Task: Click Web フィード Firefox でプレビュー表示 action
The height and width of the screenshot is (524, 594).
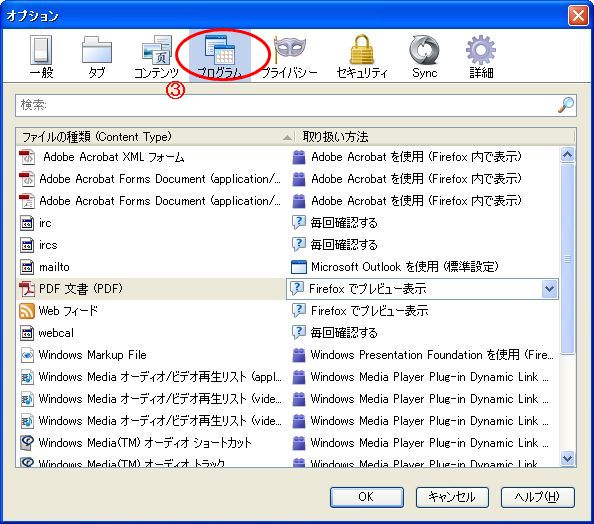Action: [x=369, y=311]
